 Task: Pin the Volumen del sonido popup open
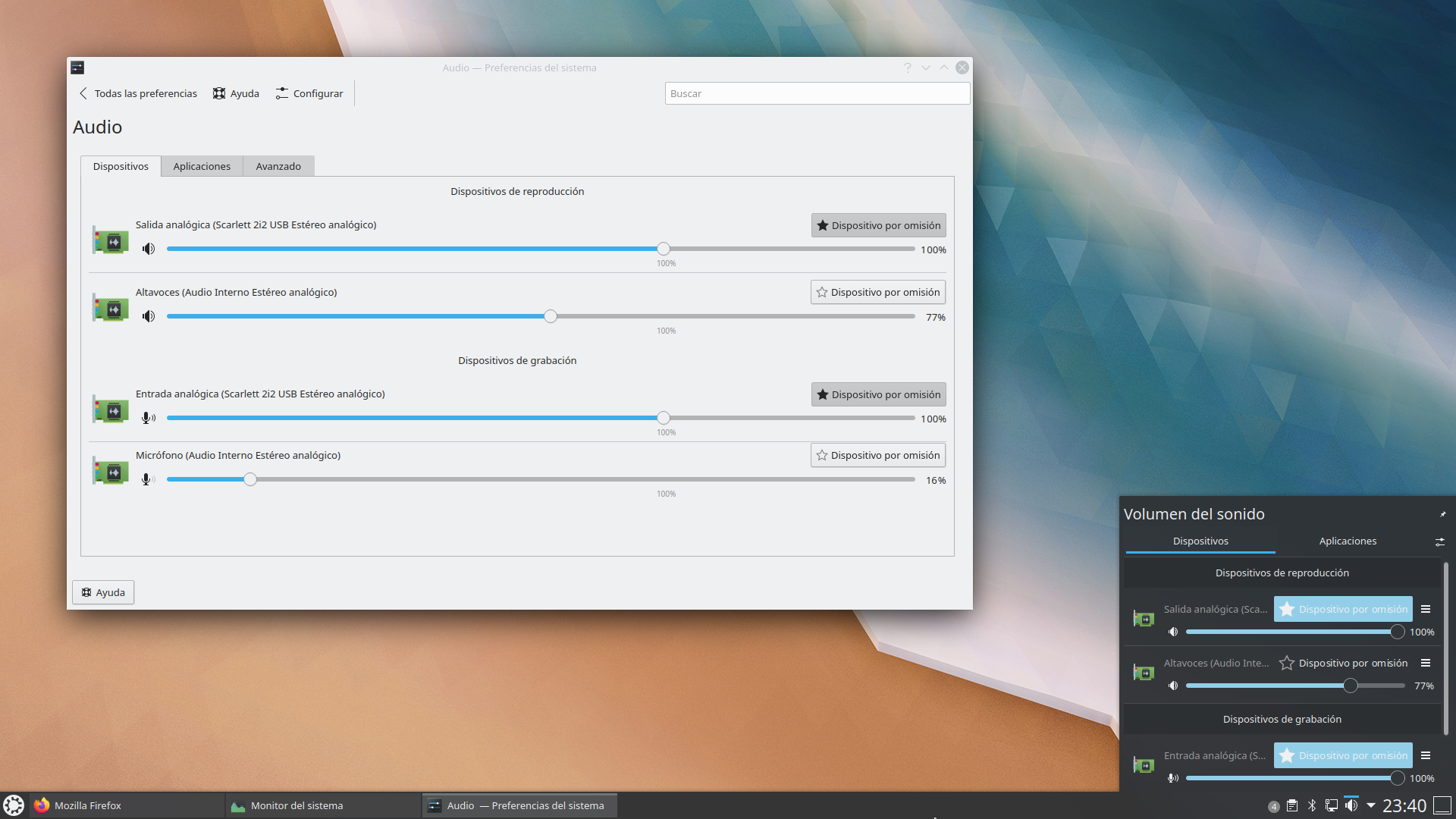[x=1442, y=514]
